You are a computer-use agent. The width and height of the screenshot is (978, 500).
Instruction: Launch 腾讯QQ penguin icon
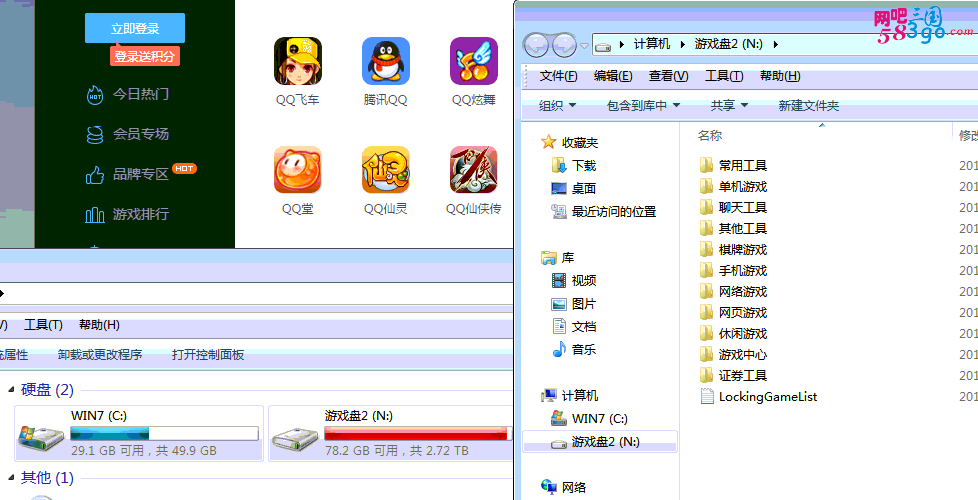click(386, 61)
